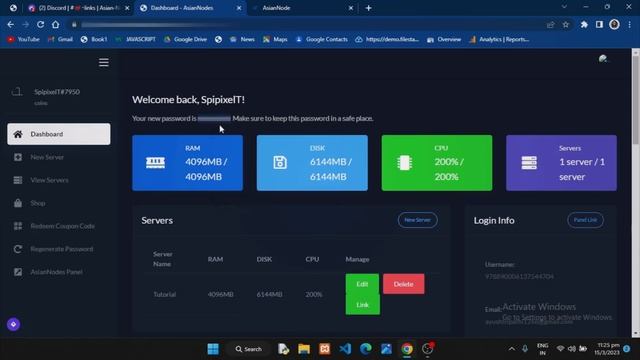Show hidden system tray icons
Image resolution: width=640 pixels, height=360 pixels.
[511, 349]
